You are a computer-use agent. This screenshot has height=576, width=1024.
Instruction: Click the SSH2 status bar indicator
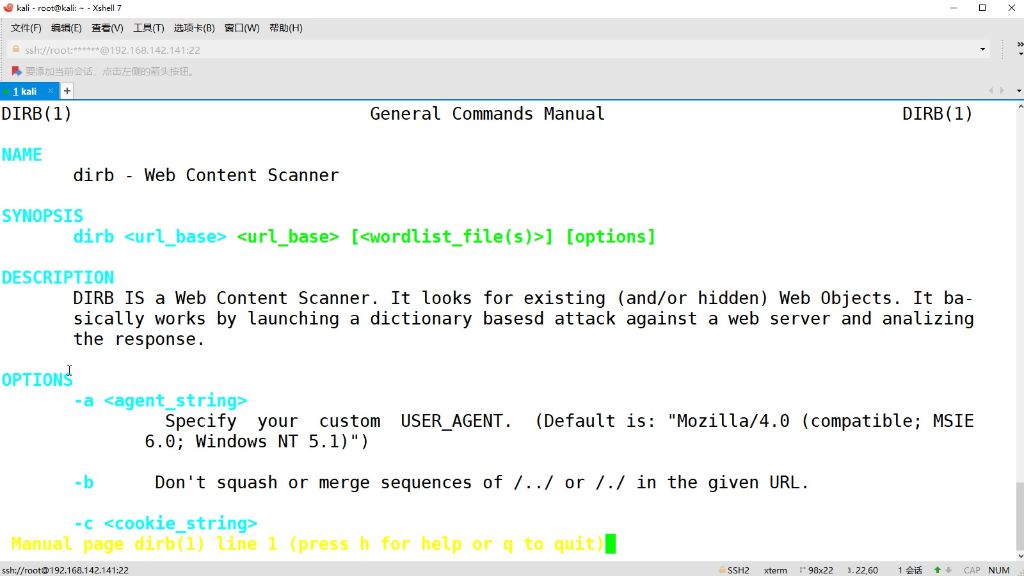[x=734, y=570]
